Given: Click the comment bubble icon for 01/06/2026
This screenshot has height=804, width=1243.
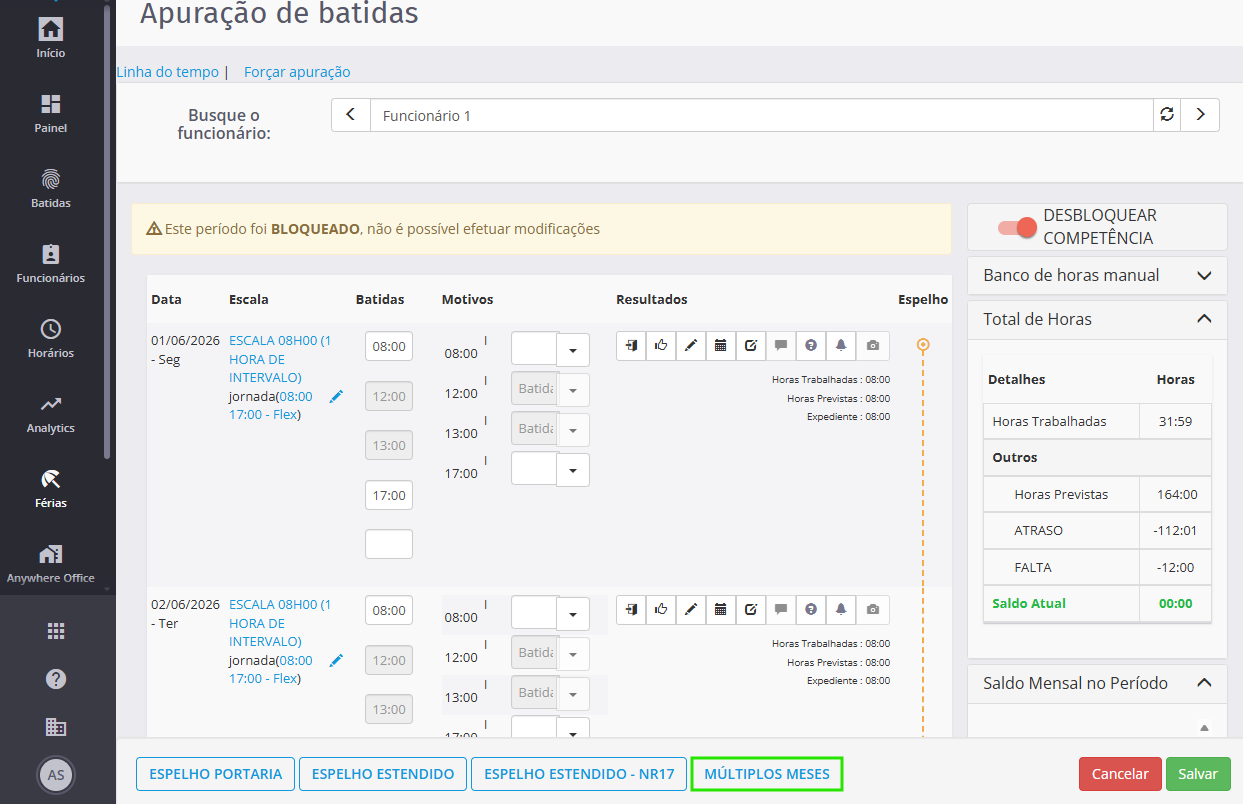Looking at the screenshot, I should (x=781, y=345).
